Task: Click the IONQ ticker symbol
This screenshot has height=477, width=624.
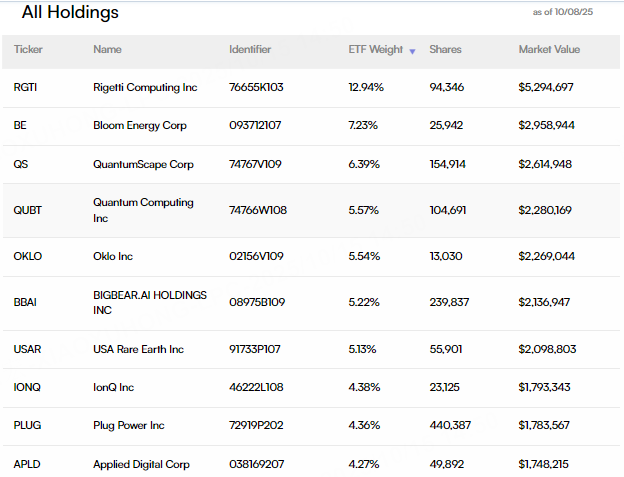Action: (x=27, y=387)
